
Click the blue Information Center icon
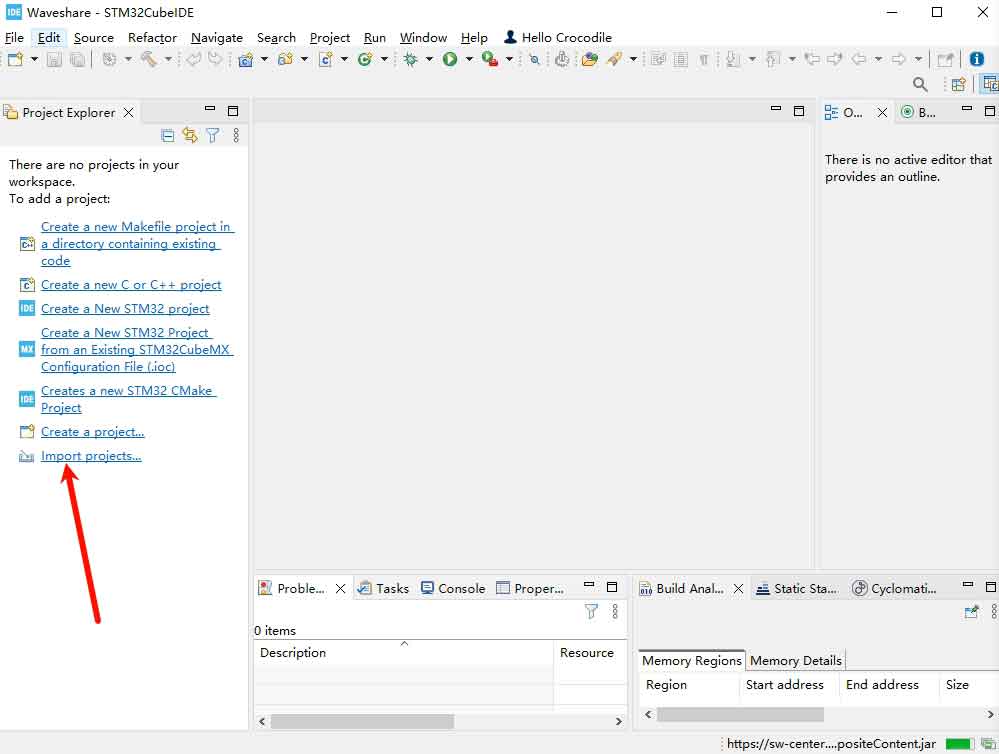pos(977,60)
